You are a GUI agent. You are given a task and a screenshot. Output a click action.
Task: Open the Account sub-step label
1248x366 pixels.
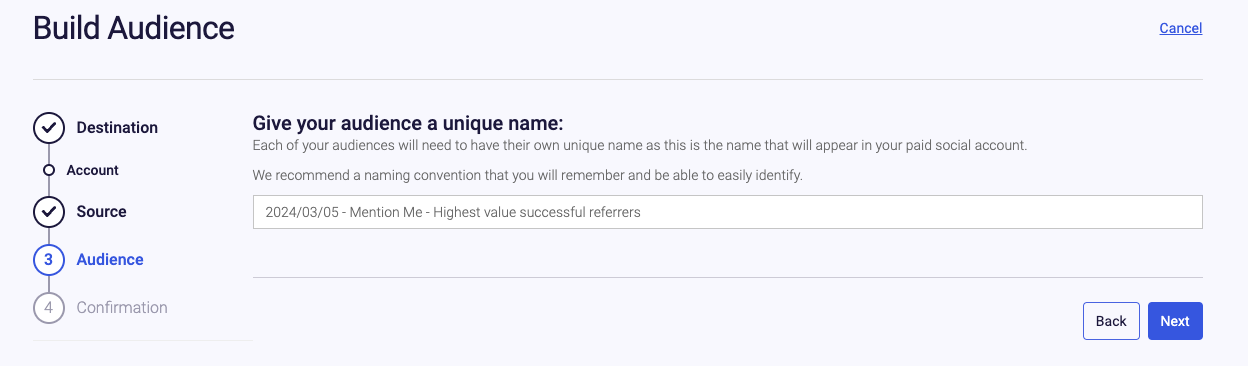point(93,170)
